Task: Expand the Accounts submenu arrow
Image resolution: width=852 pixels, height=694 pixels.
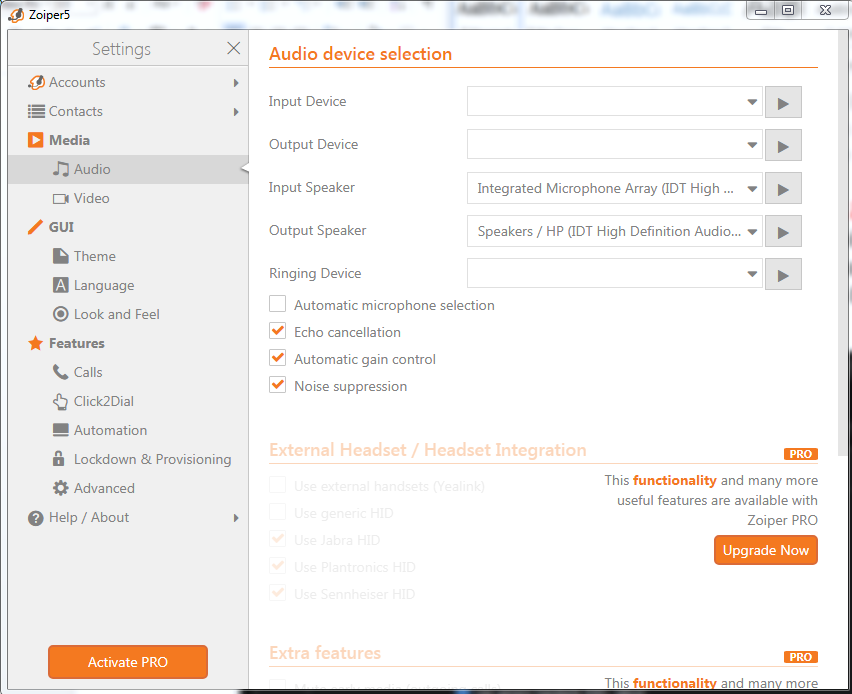Action: [x=236, y=83]
